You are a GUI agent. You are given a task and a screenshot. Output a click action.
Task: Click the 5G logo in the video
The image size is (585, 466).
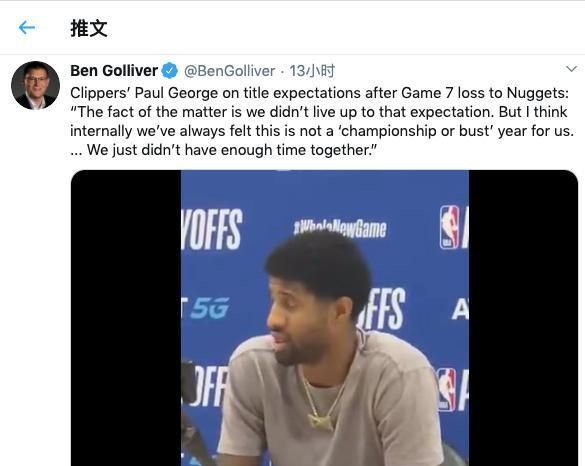coord(209,309)
